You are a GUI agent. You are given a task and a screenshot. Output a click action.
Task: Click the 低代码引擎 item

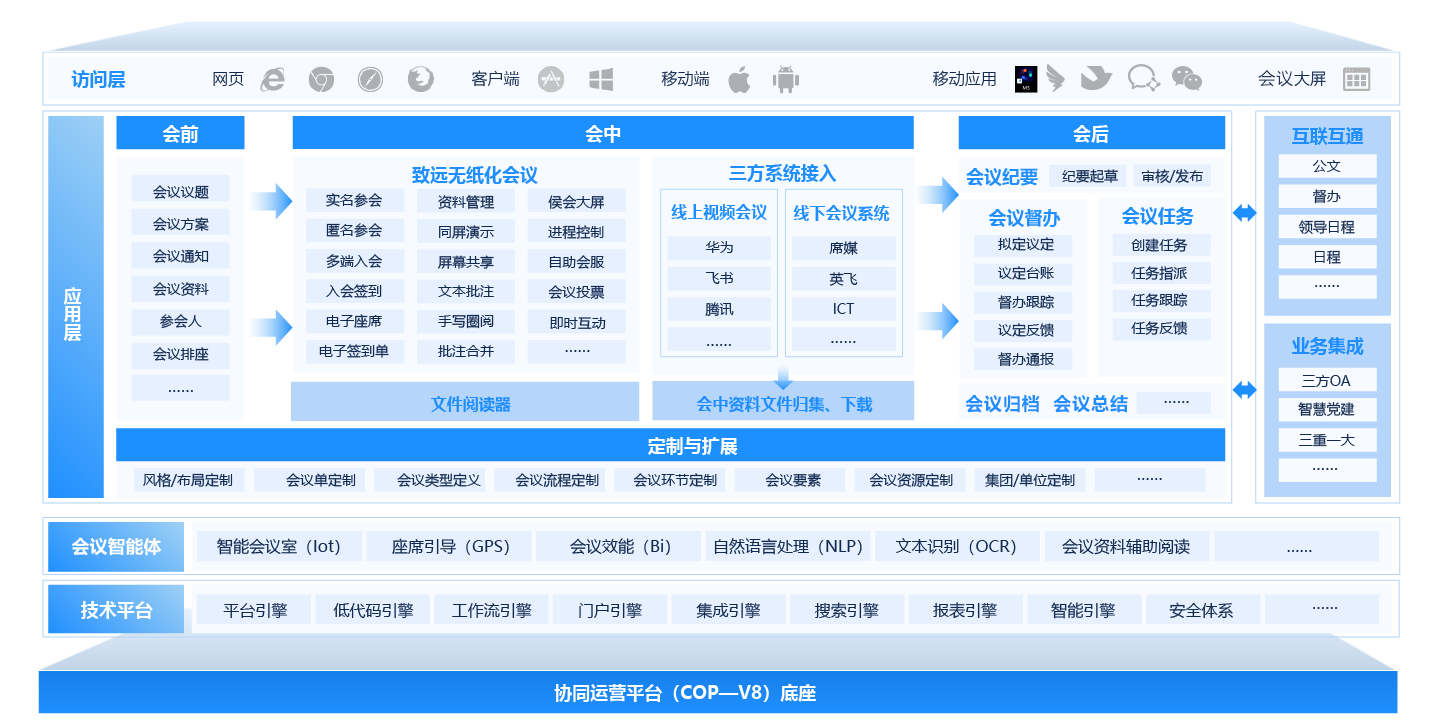(x=373, y=610)
